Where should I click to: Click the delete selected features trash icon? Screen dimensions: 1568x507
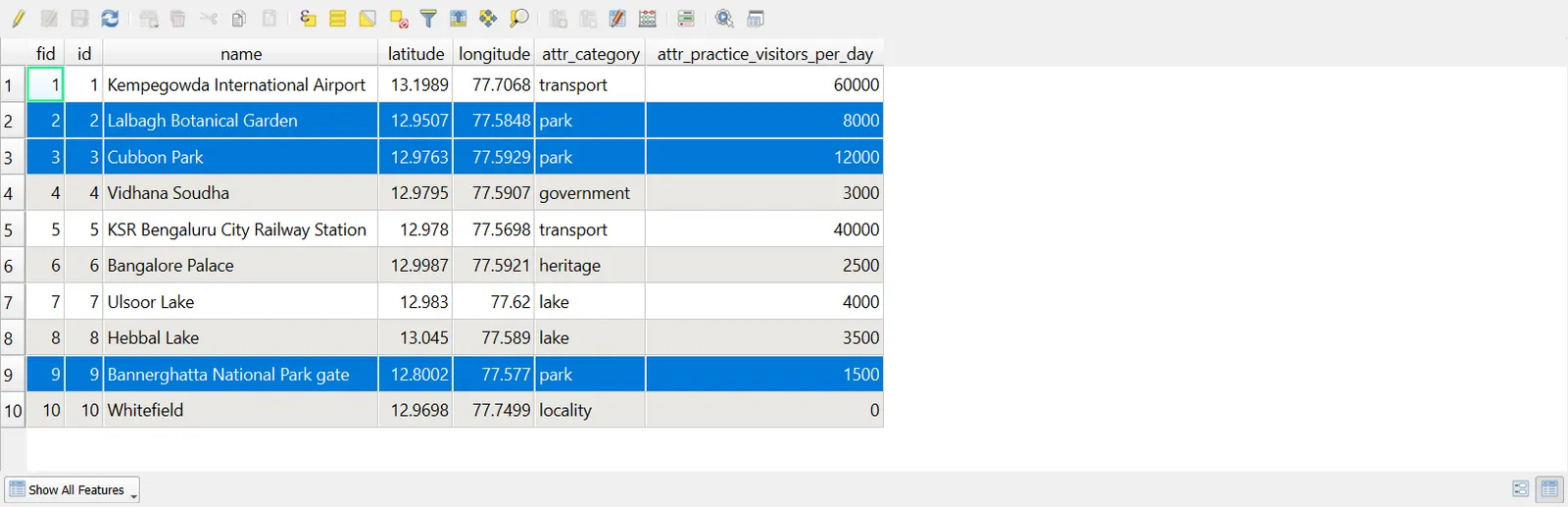tap(178, 19)
